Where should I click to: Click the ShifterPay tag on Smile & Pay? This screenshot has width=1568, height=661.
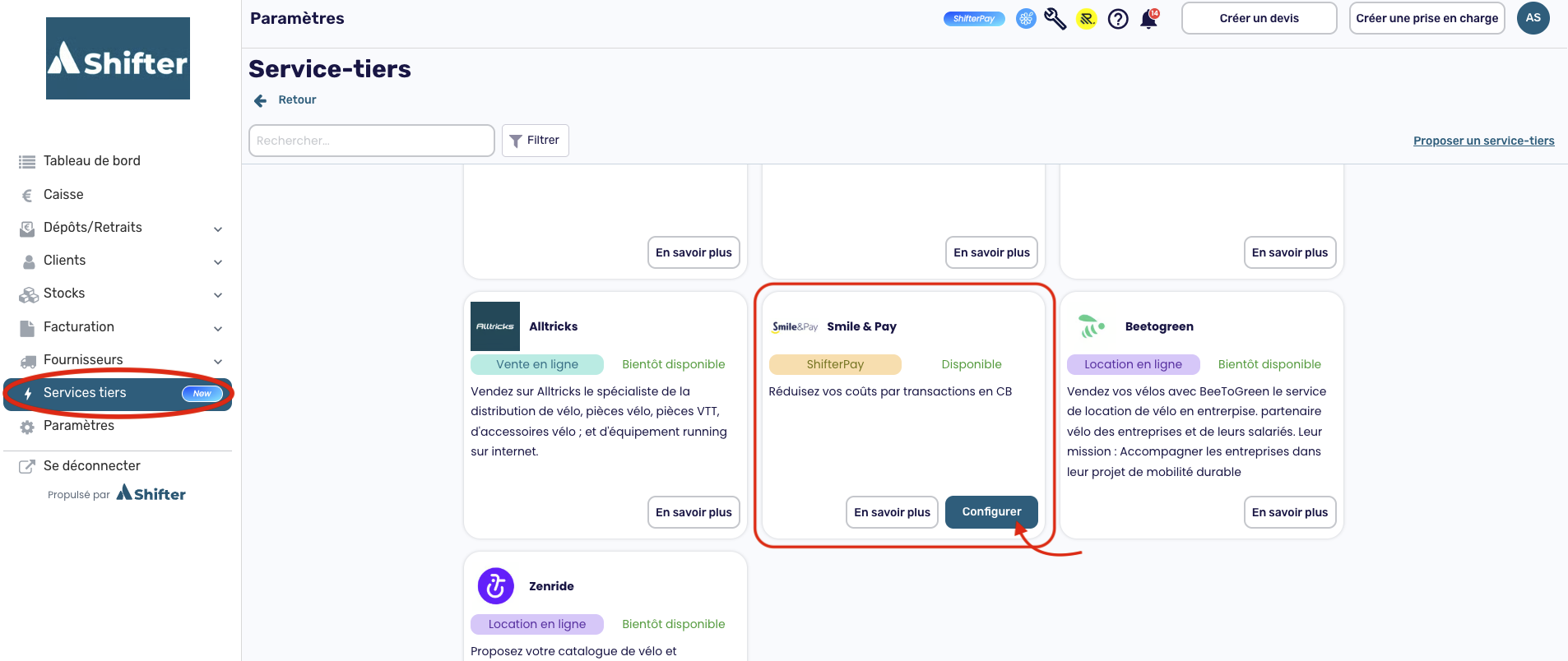pos(835,364)
